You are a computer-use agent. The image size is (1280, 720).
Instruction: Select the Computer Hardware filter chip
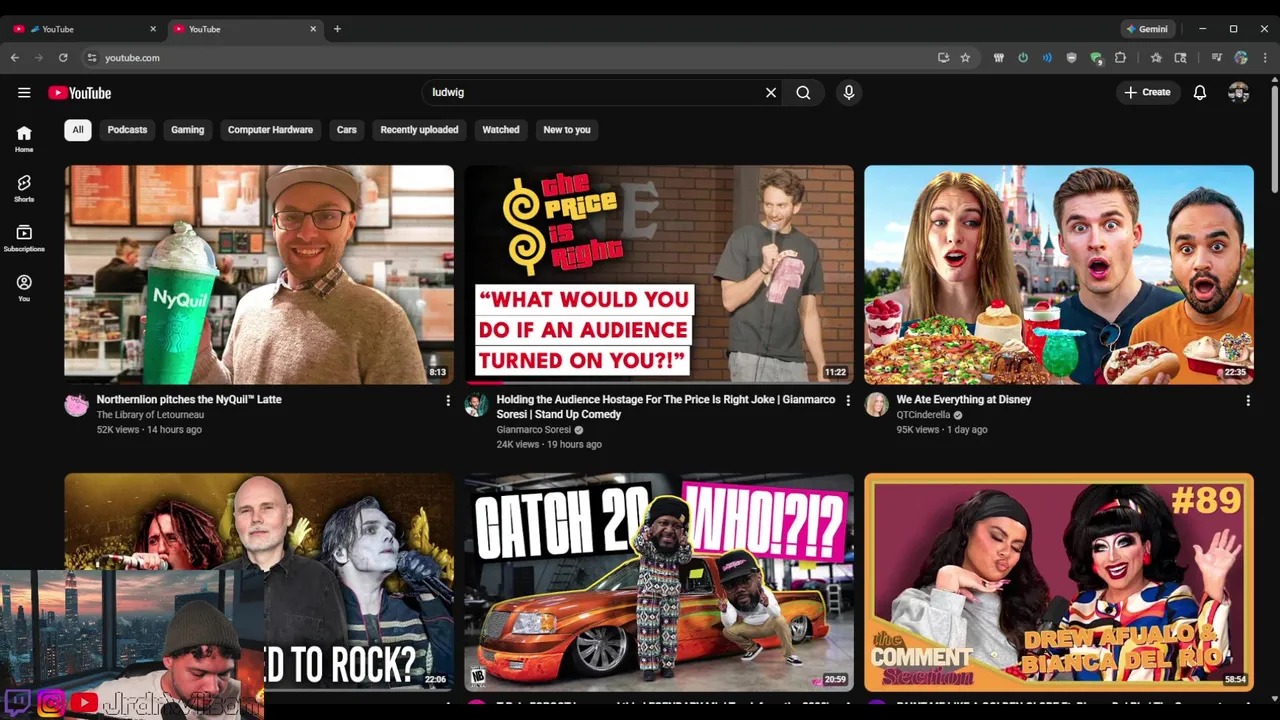coord(270,130)
